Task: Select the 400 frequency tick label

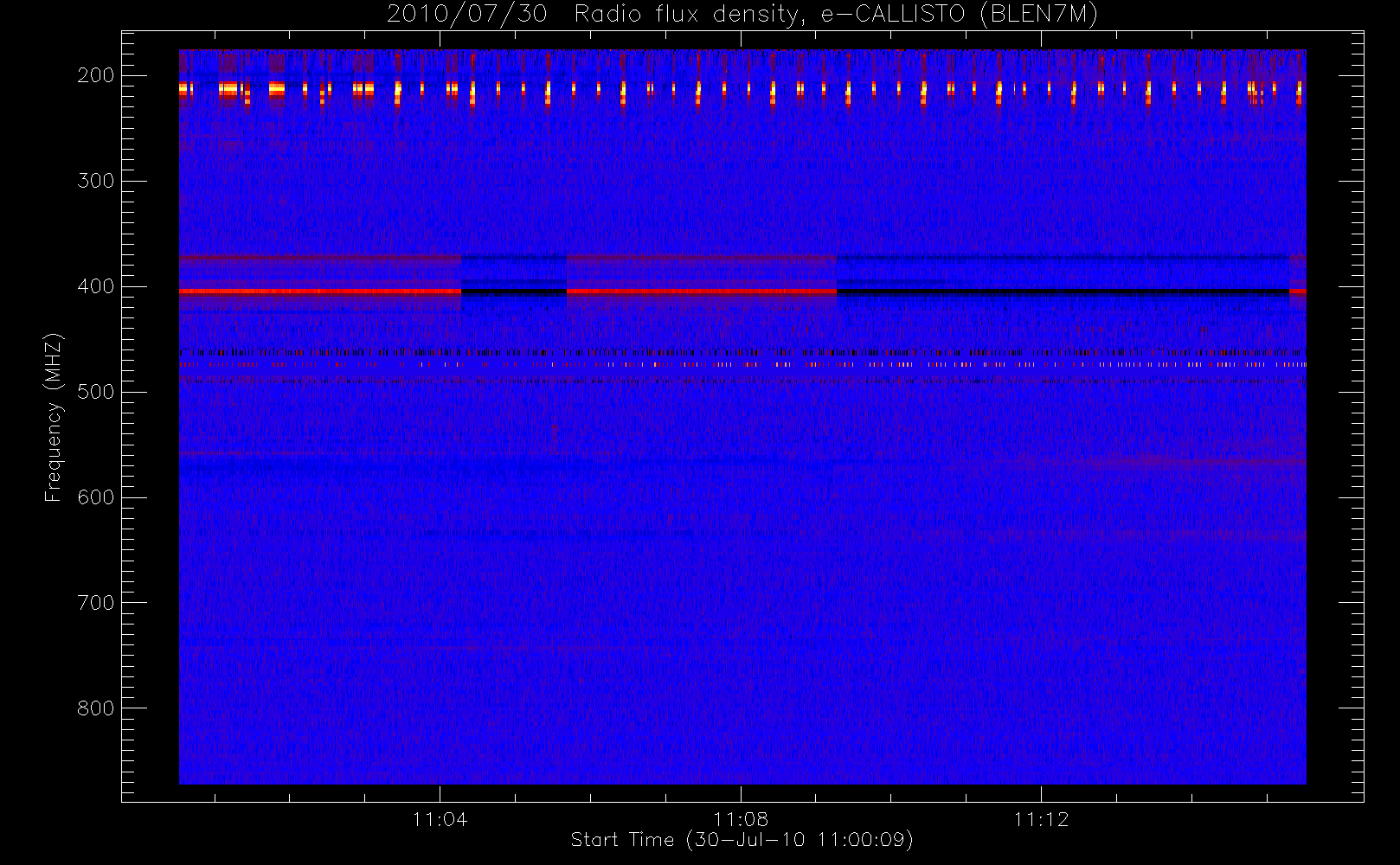Action: pyautogui.click(x=96, y=286)
